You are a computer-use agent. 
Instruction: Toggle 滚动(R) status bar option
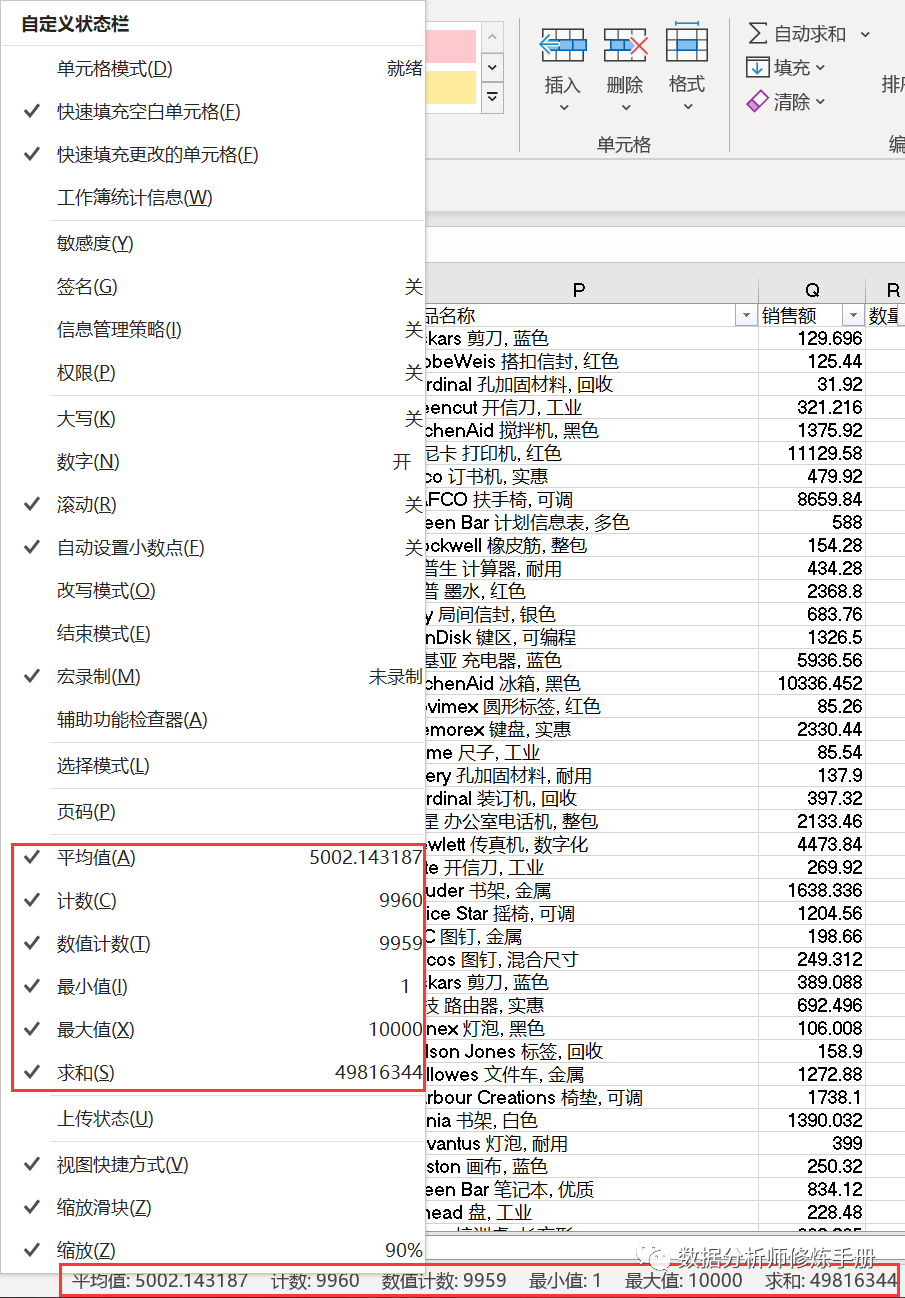pyautogui.click(x=213, y=505)
